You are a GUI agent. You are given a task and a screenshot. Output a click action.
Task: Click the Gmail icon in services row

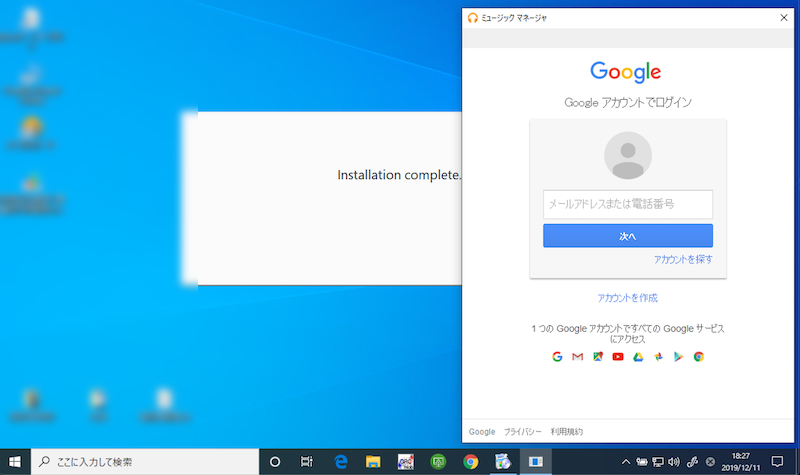coord(577,357)
